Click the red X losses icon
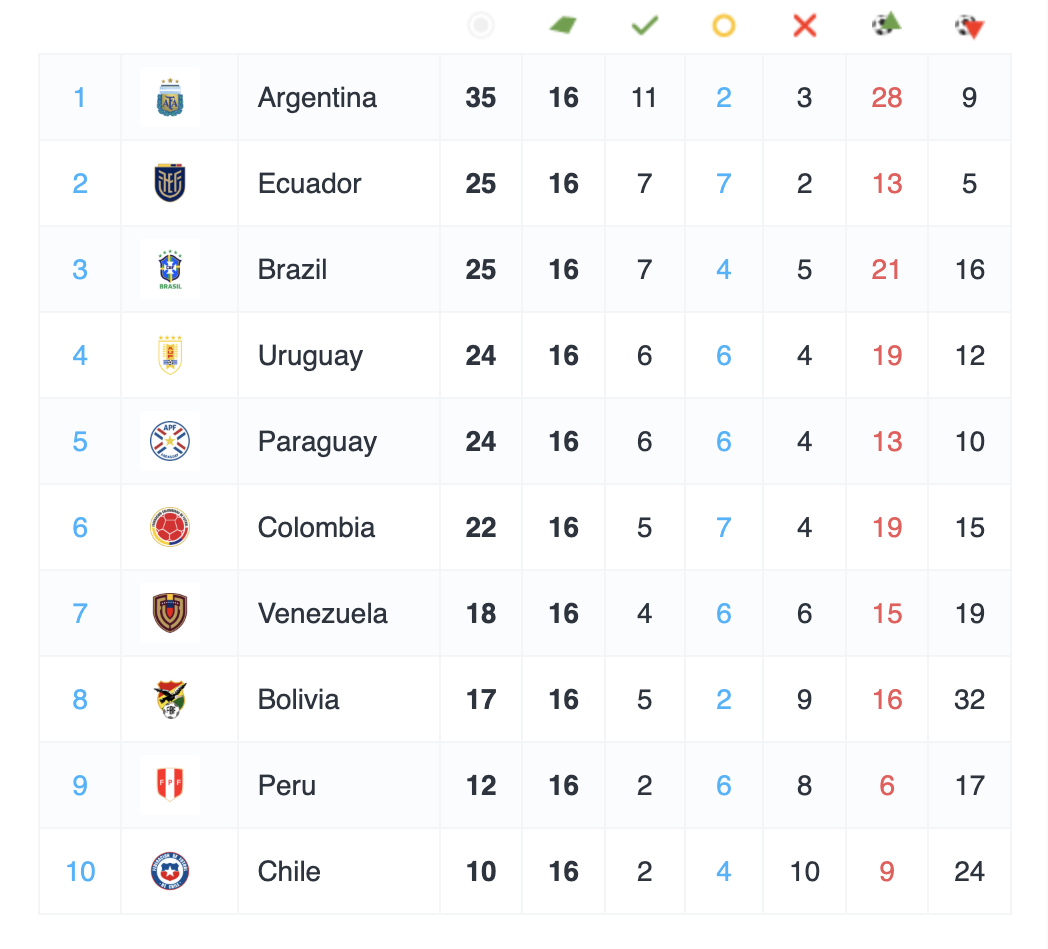 805,25
